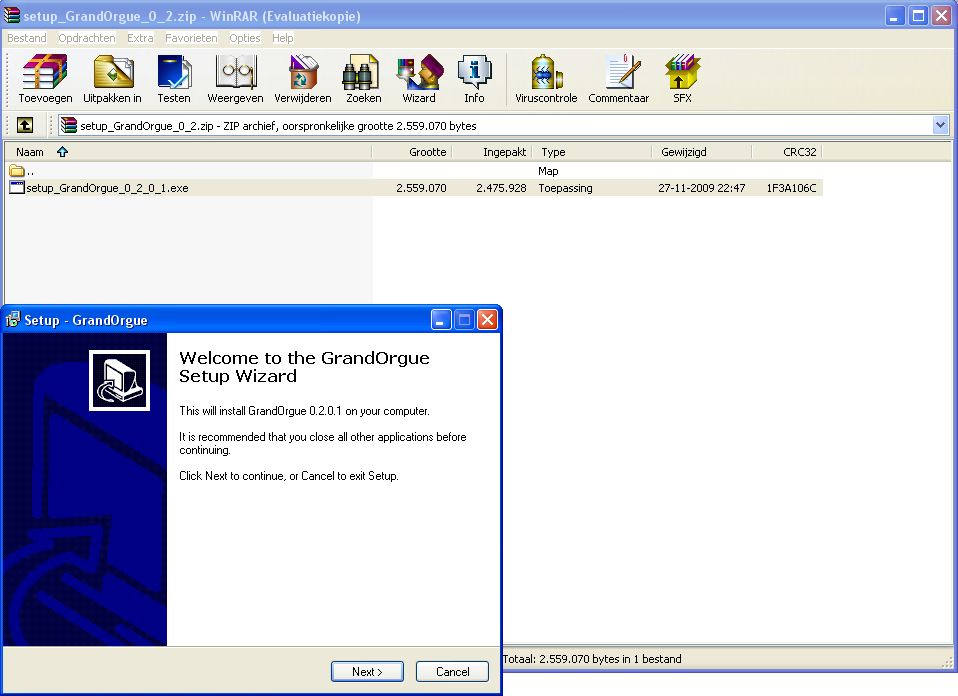Open the Opdrachten menu

click(87, 38)
